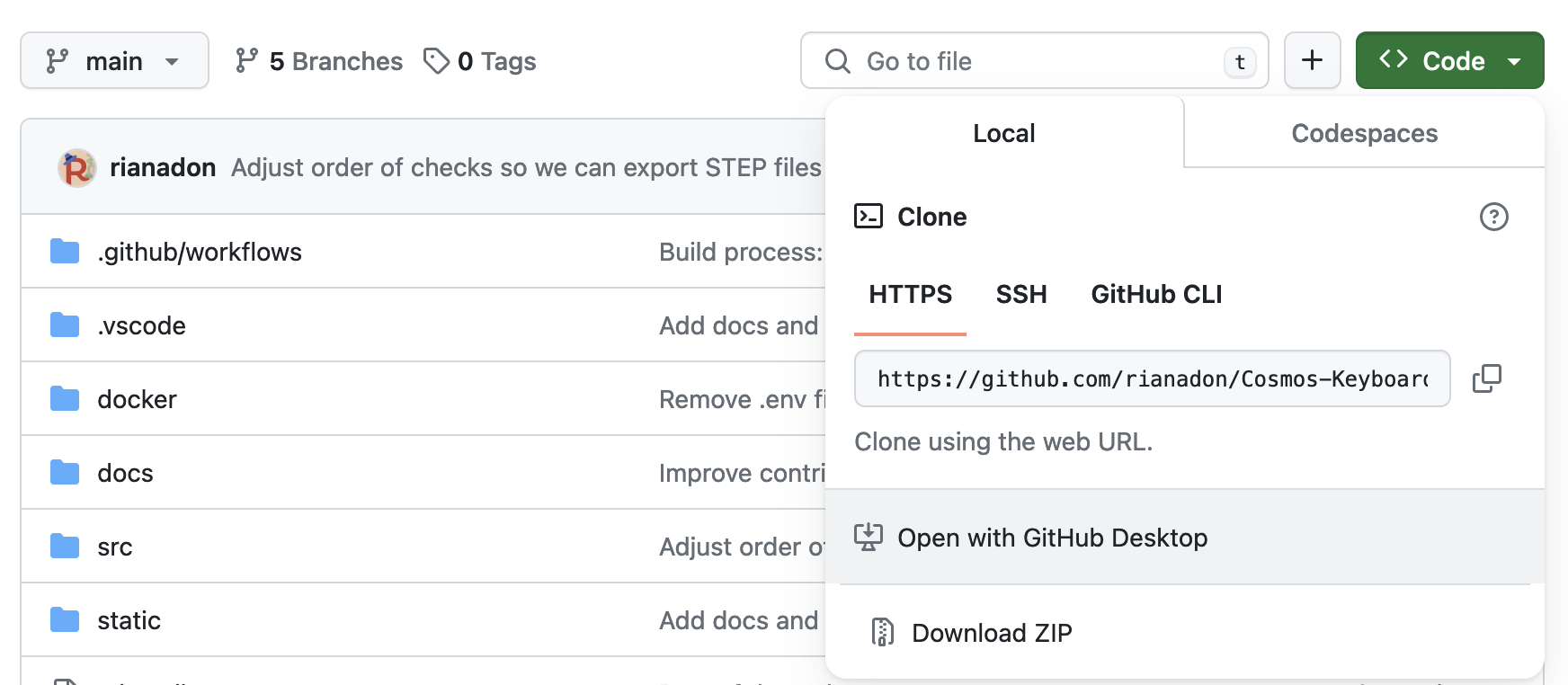Click the folder icon beside static

click(65, 620)
